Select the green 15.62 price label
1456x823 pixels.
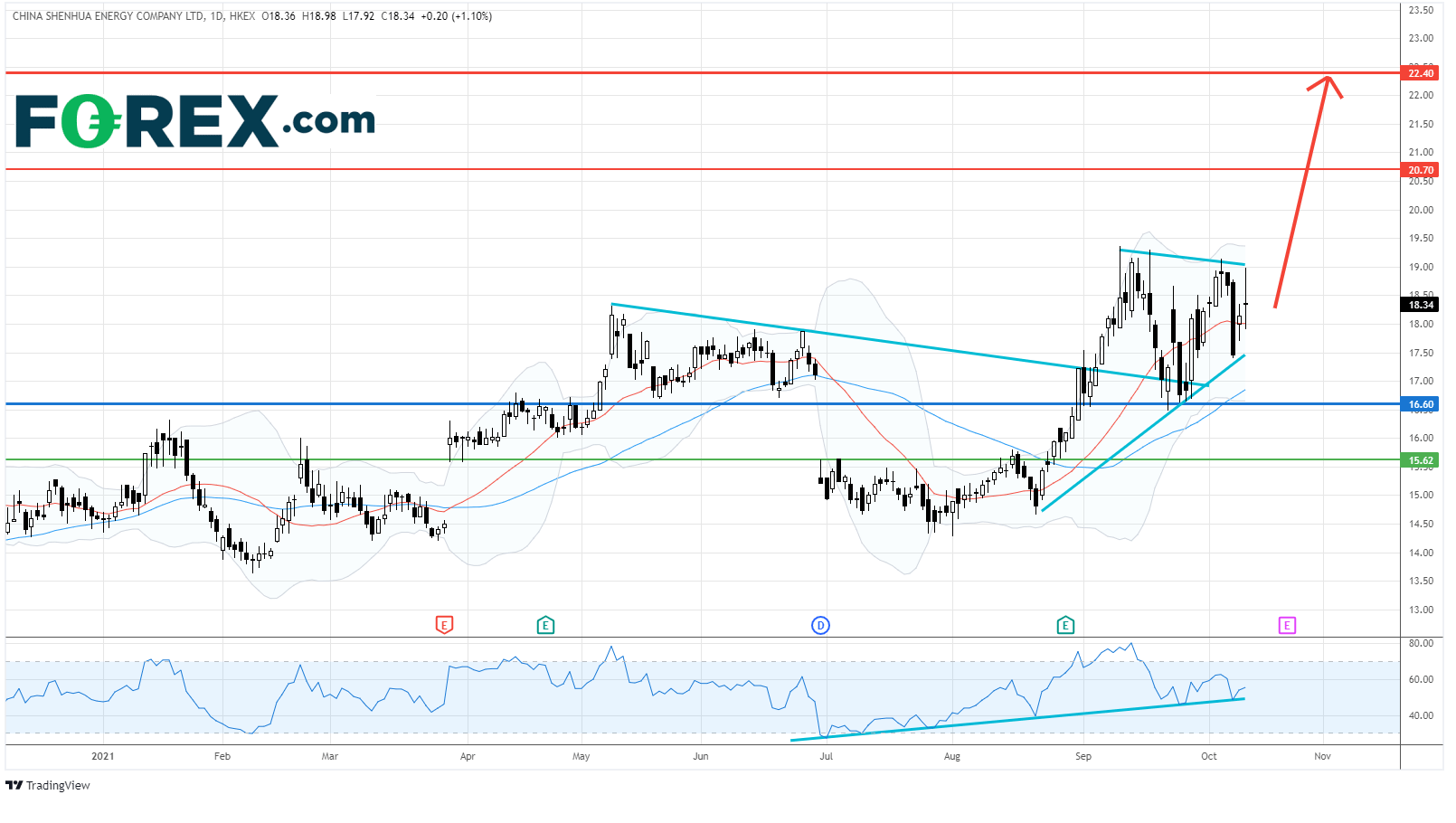1421,460
